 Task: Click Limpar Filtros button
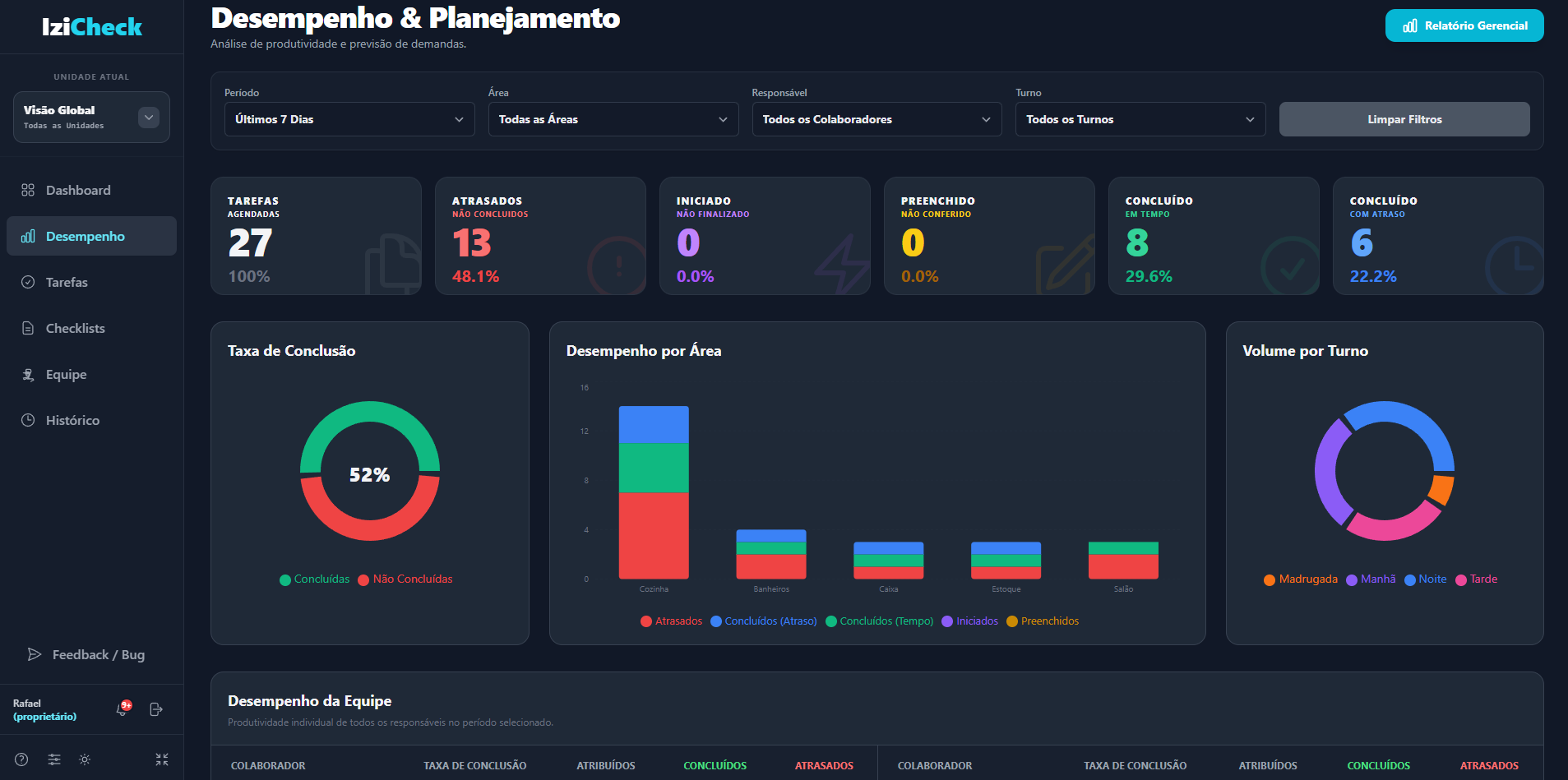pos(1404,119)
